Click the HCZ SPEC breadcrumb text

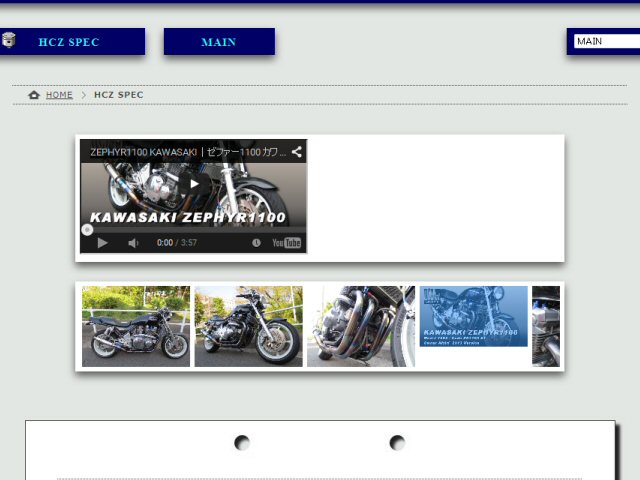point(119,95)
